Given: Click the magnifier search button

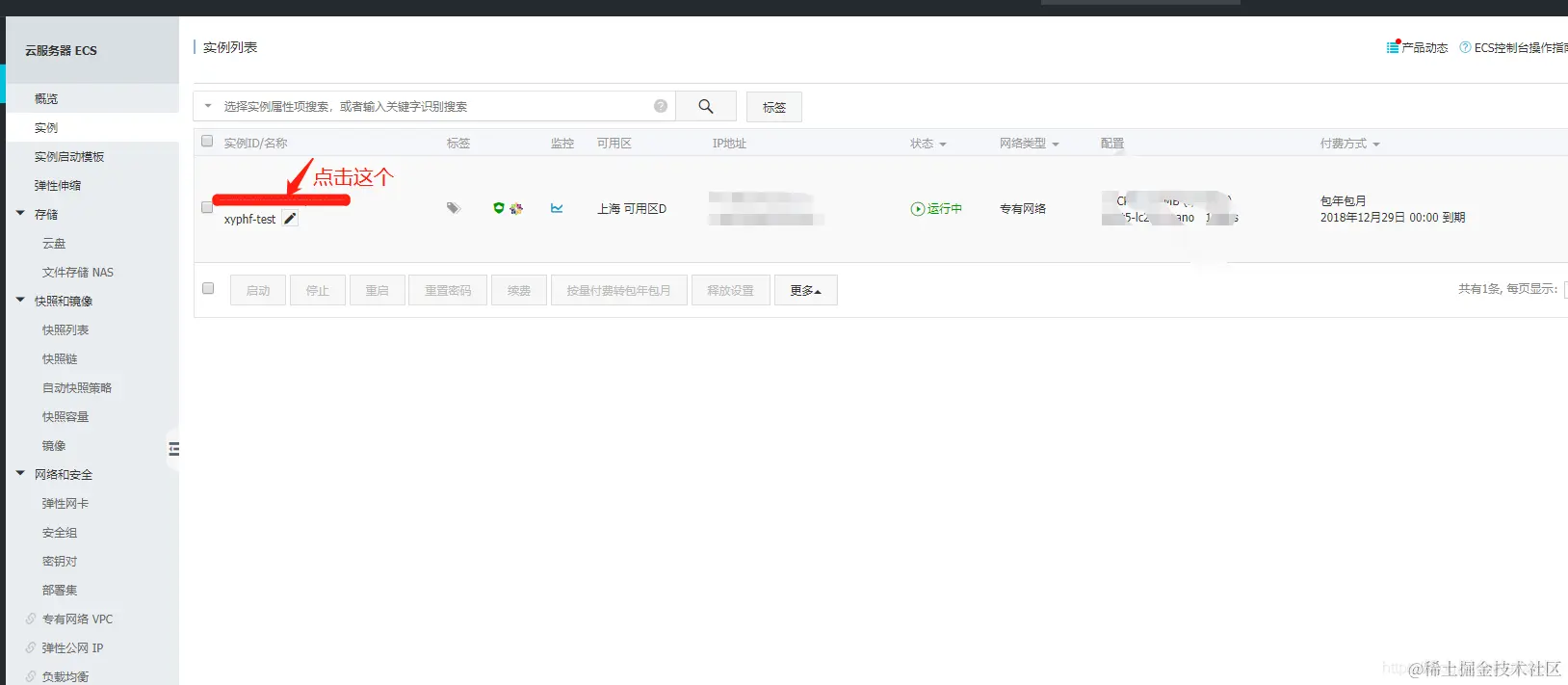Looking at the screenshot, I should [x=706, y=106].
